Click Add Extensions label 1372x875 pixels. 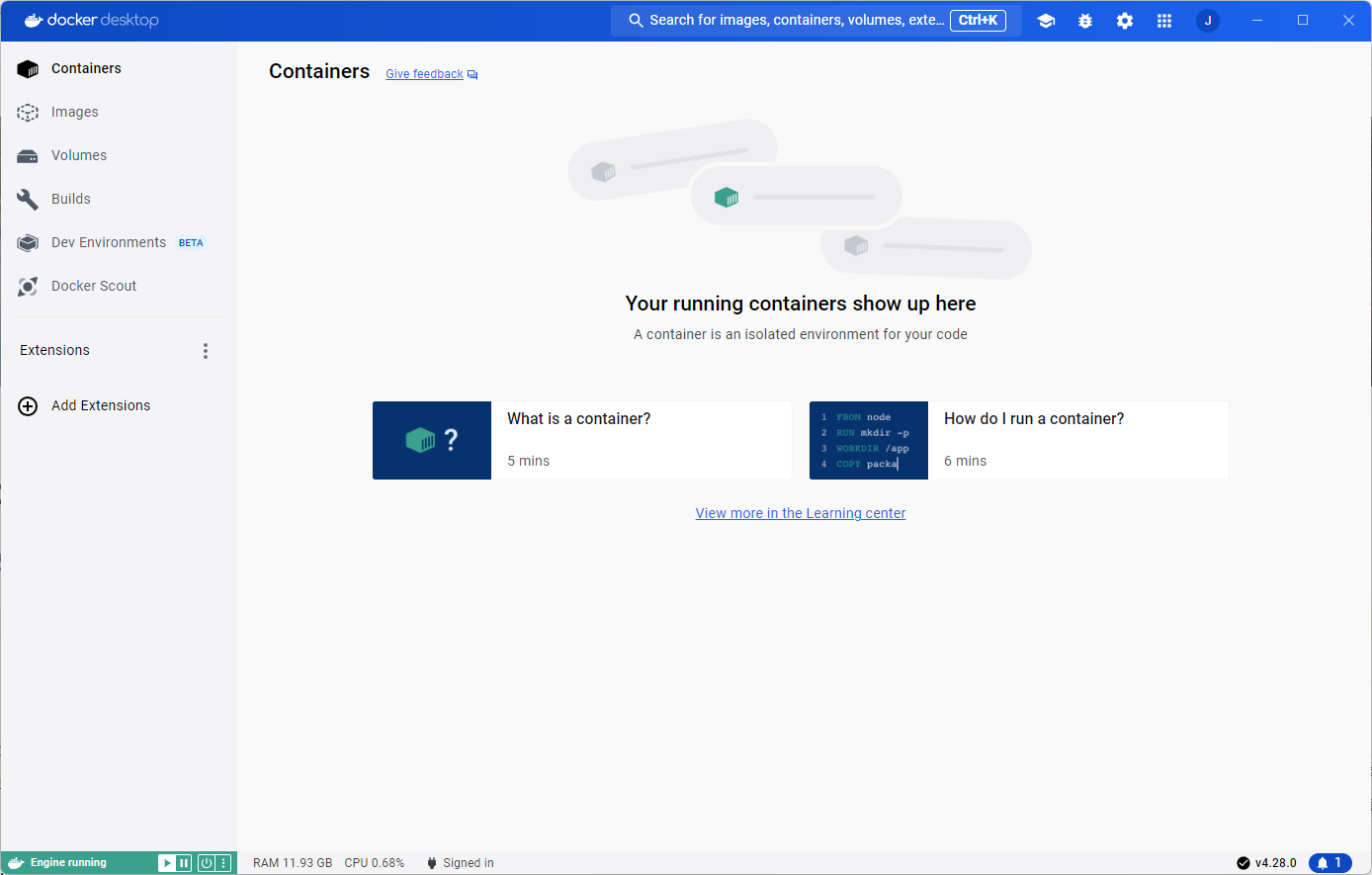pyautogui.click(x=101, y=405)
